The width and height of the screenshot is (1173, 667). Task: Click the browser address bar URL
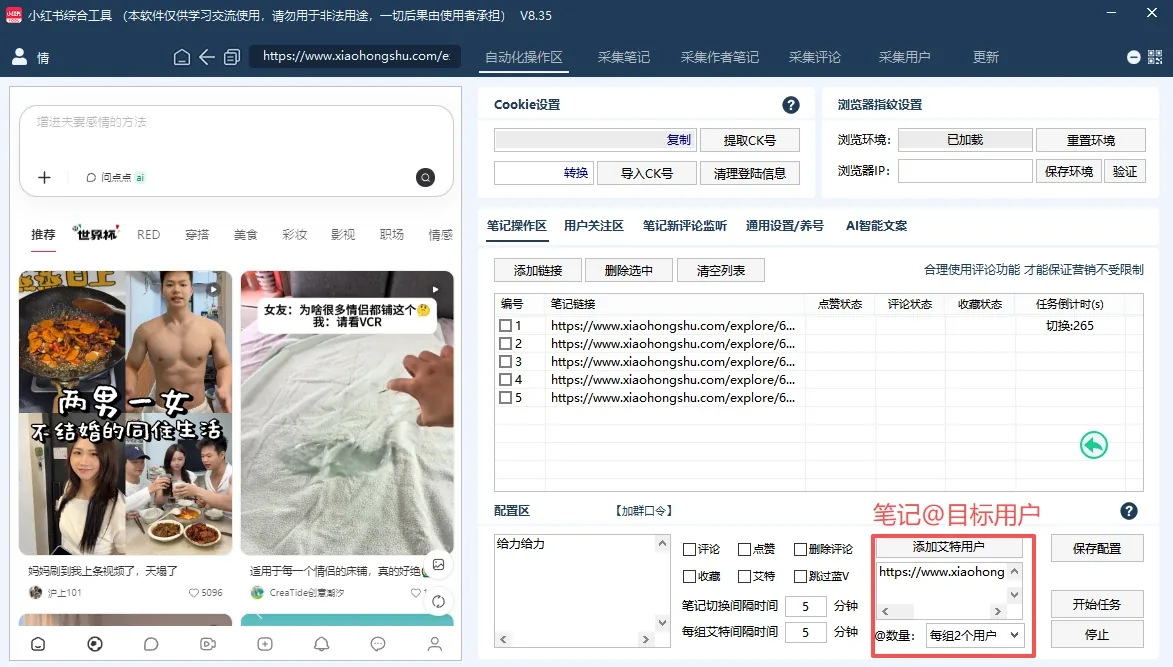coord(356,56)
